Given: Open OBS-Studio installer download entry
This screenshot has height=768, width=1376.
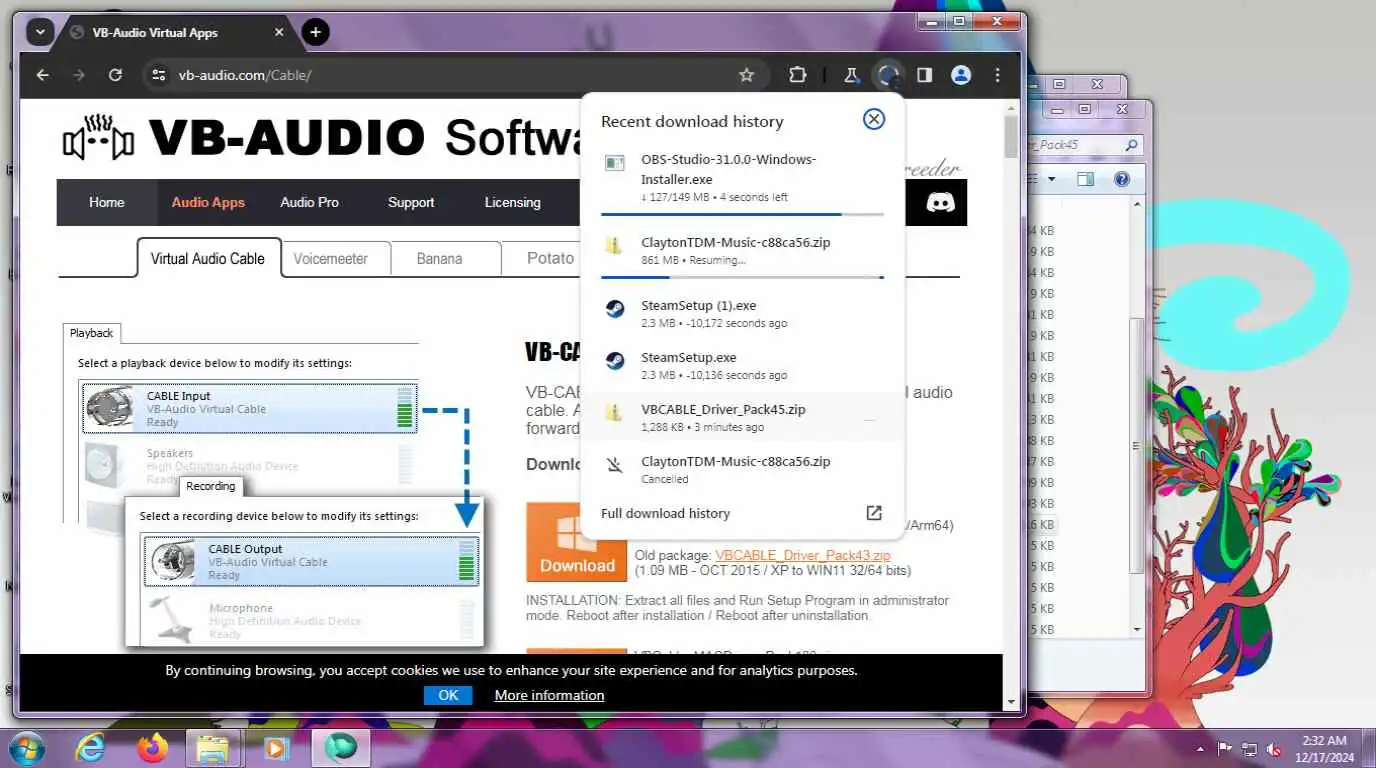Looking at the screenshot, I should pos(742,178).
